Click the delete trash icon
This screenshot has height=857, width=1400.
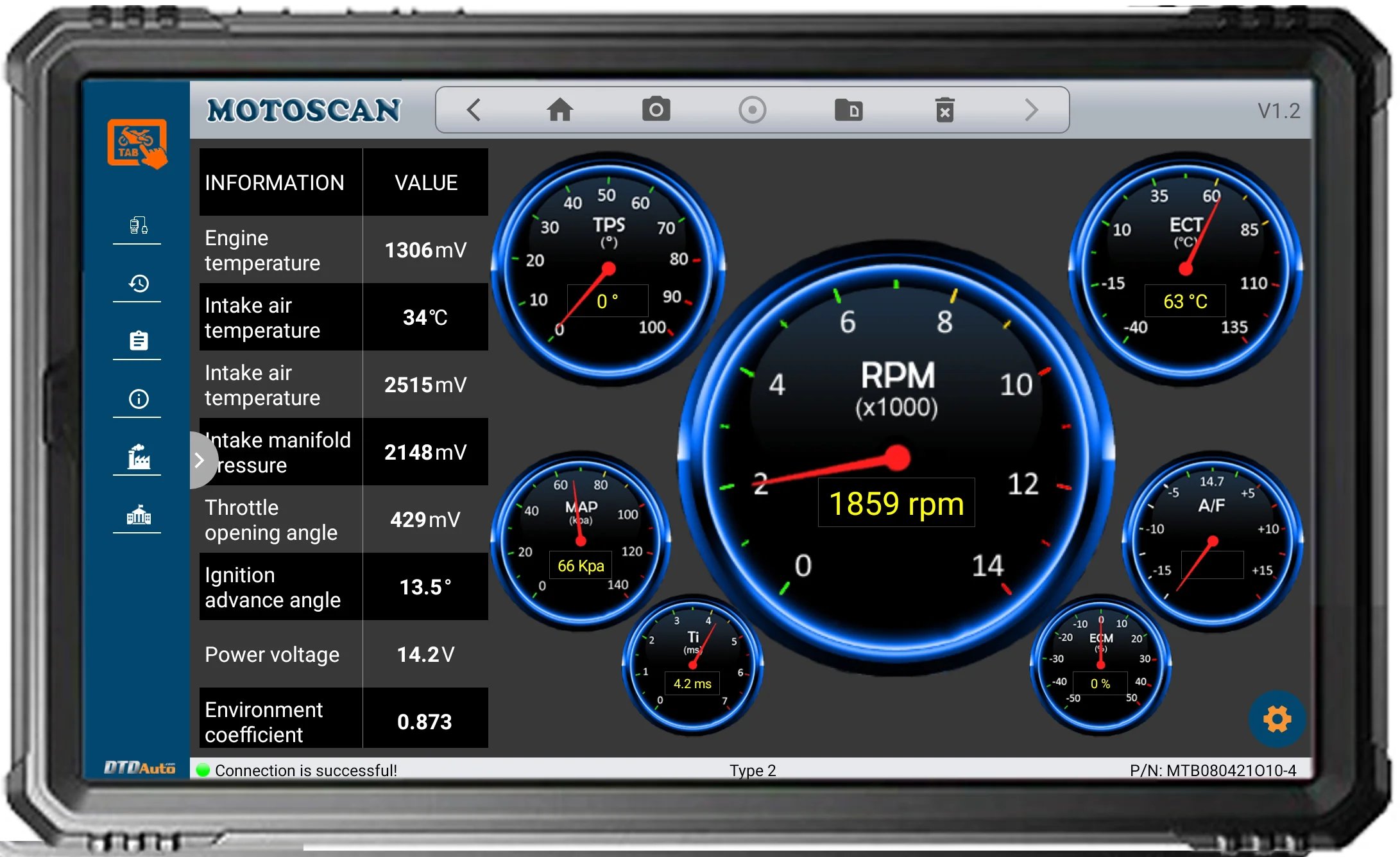(944, 110)
